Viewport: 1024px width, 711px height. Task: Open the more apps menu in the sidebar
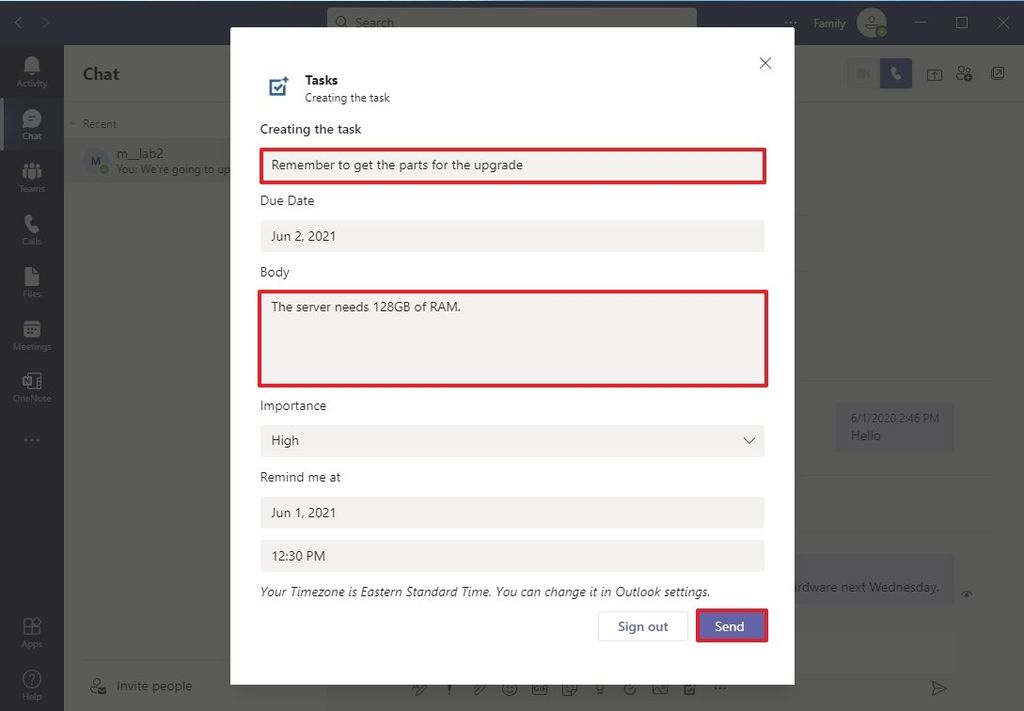coord(31,440)
